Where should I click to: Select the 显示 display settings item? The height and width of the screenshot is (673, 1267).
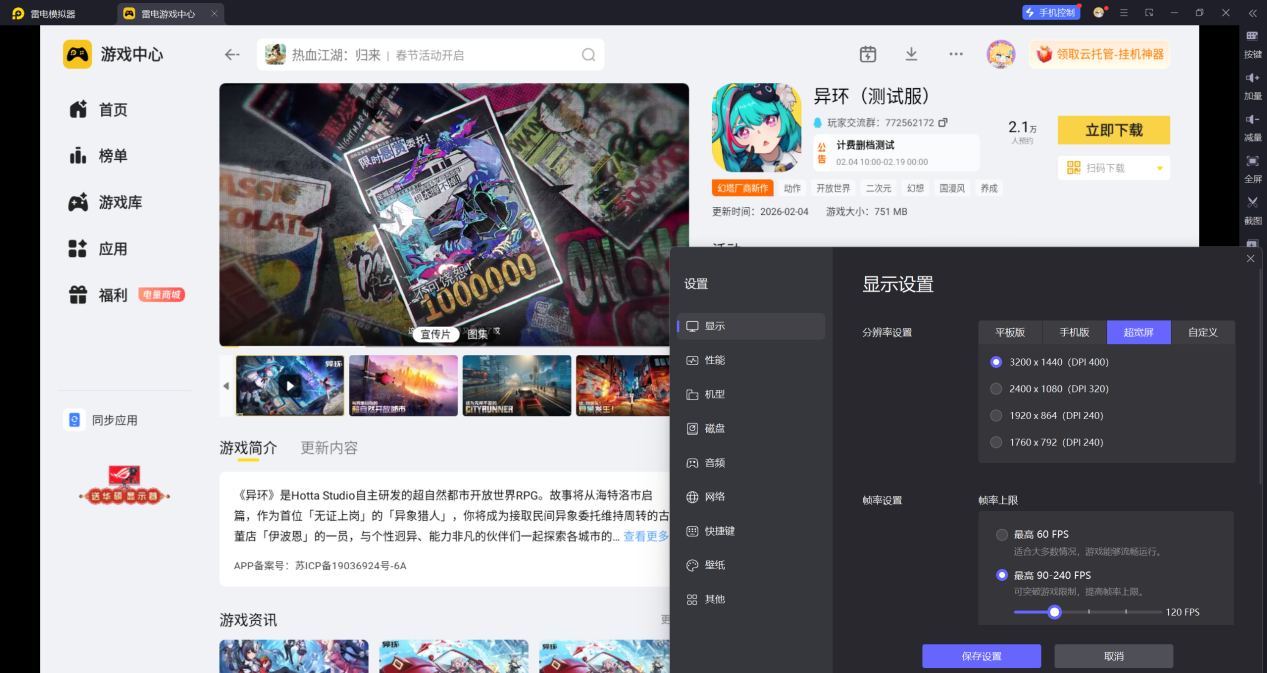[751, 326]
